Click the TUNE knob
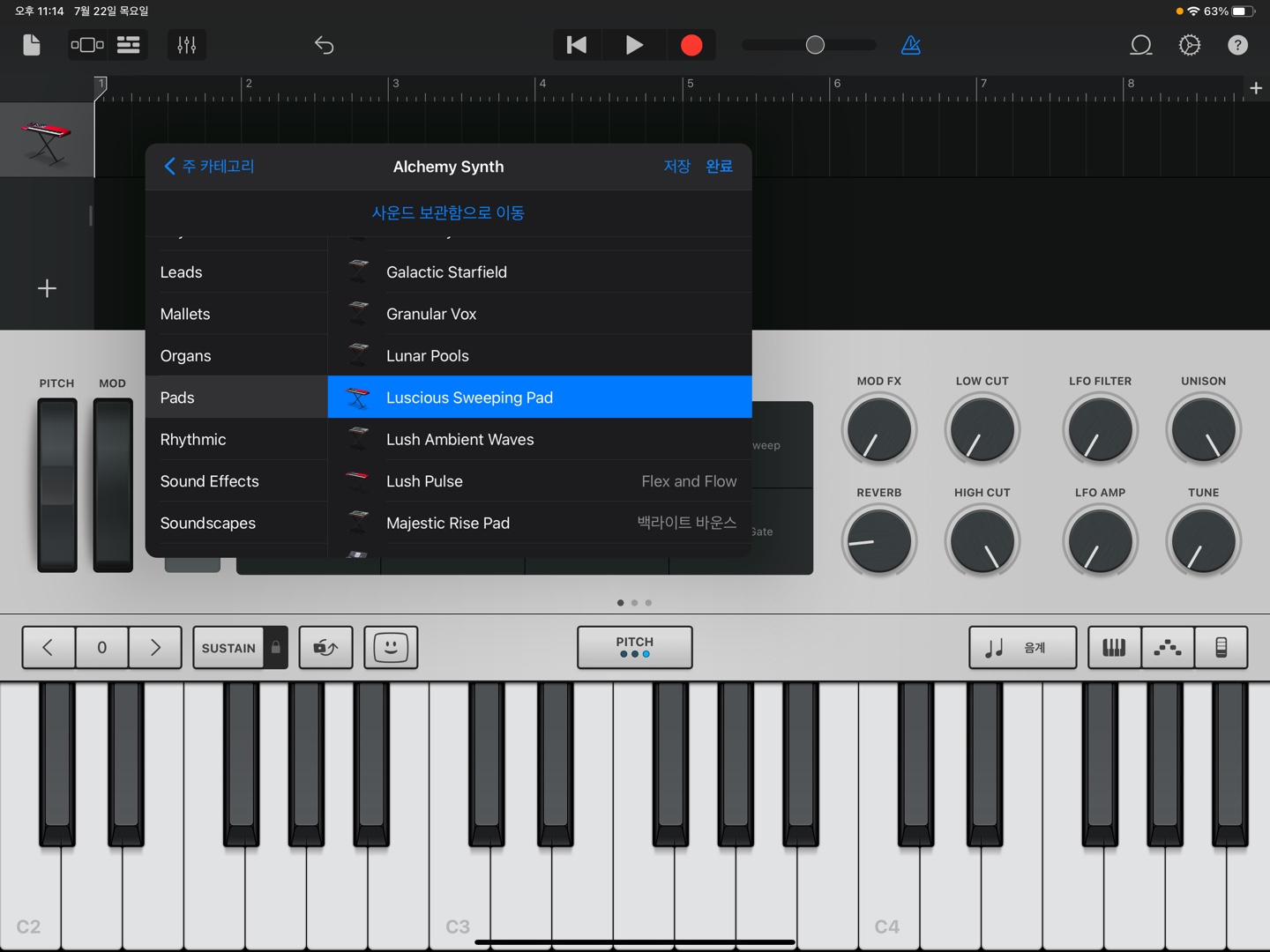 click(x=1204, y=541)
